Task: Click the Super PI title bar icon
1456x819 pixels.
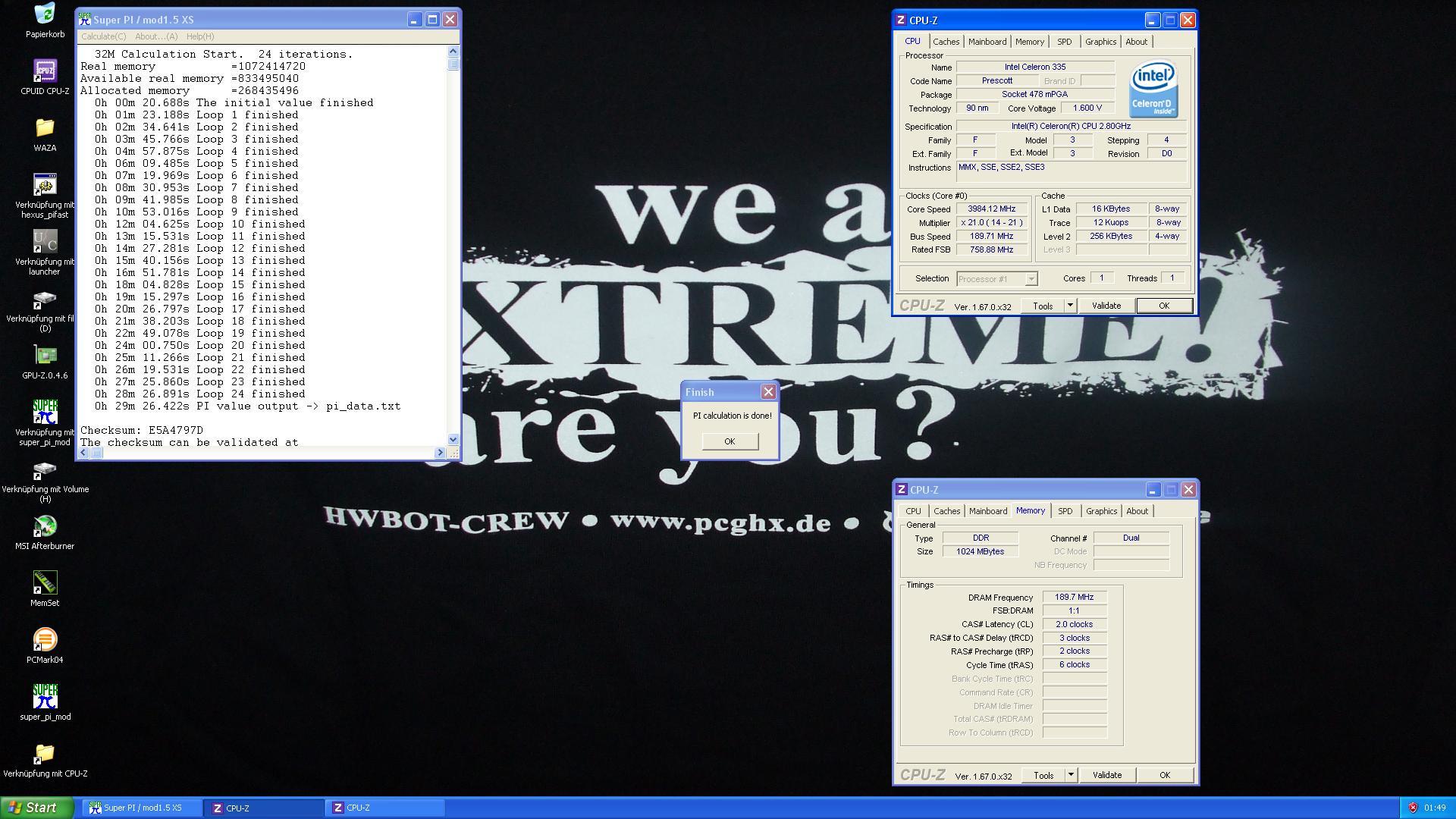Action: (x=85, y=19)
